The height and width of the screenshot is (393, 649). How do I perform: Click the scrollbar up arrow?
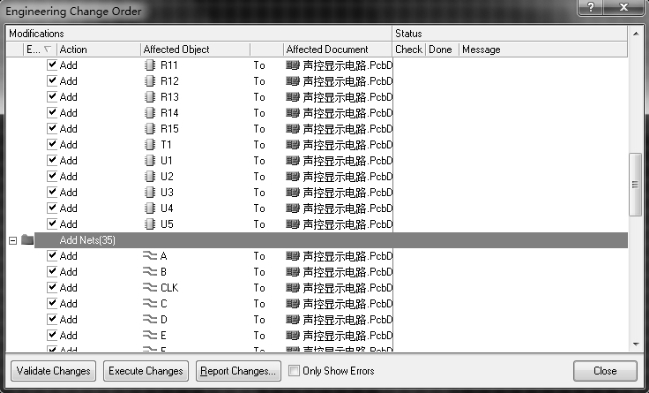point(635,34)
